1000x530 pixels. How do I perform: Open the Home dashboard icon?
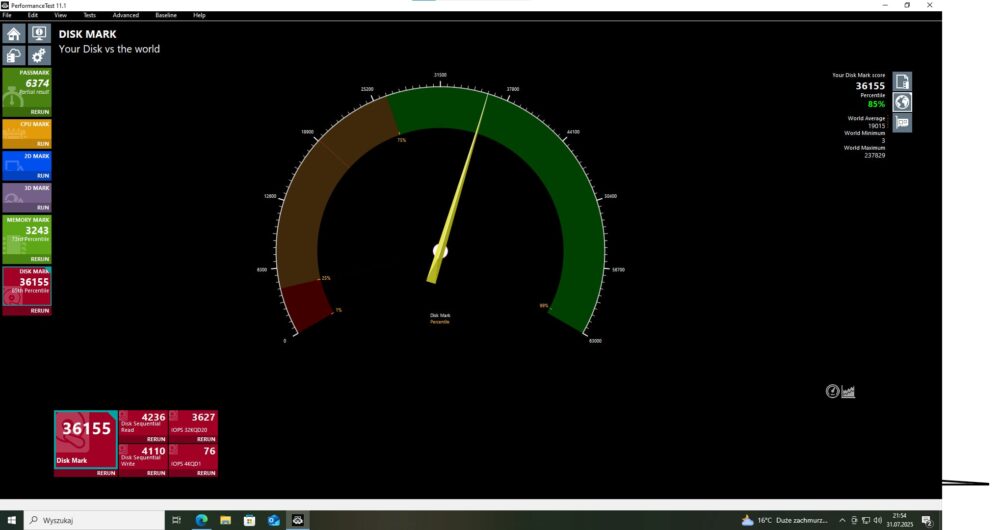coord(13,34)
